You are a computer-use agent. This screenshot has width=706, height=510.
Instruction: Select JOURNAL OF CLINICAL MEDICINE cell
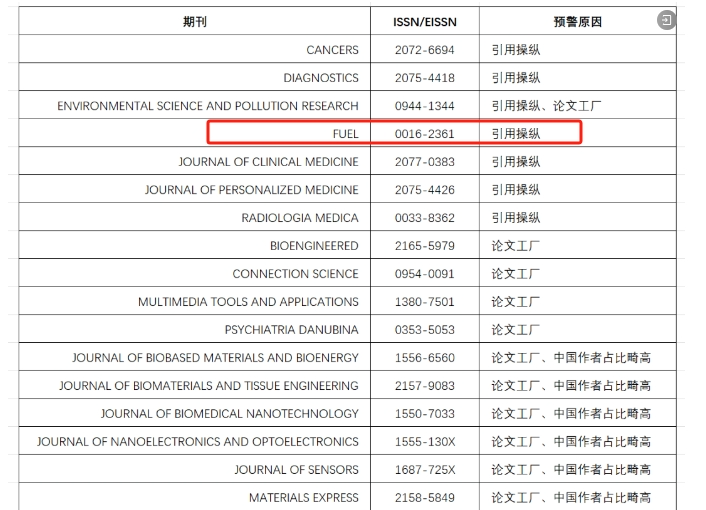[268, 161]
